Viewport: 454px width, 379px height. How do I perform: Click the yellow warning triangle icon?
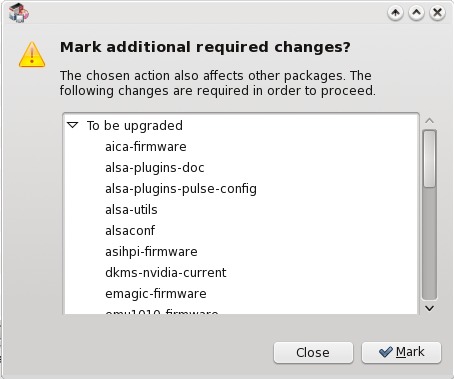[32, 54]
